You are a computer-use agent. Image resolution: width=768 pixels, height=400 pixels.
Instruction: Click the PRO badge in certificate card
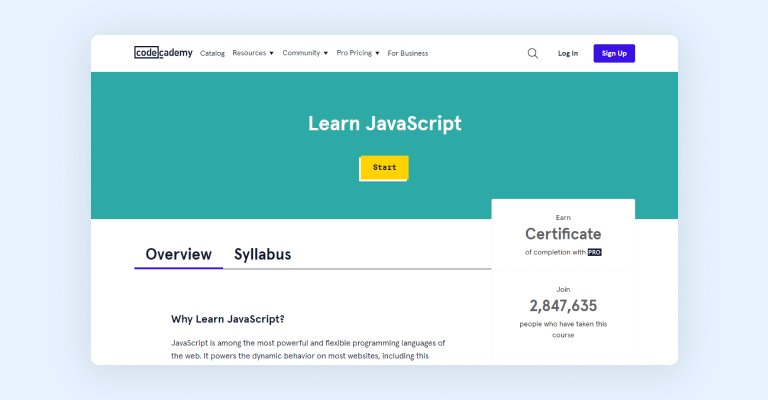pos(595,252)
